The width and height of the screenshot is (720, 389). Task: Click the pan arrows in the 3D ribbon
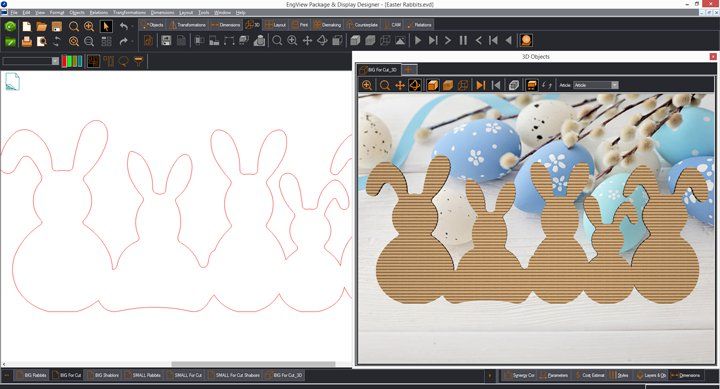click(307, 41)
